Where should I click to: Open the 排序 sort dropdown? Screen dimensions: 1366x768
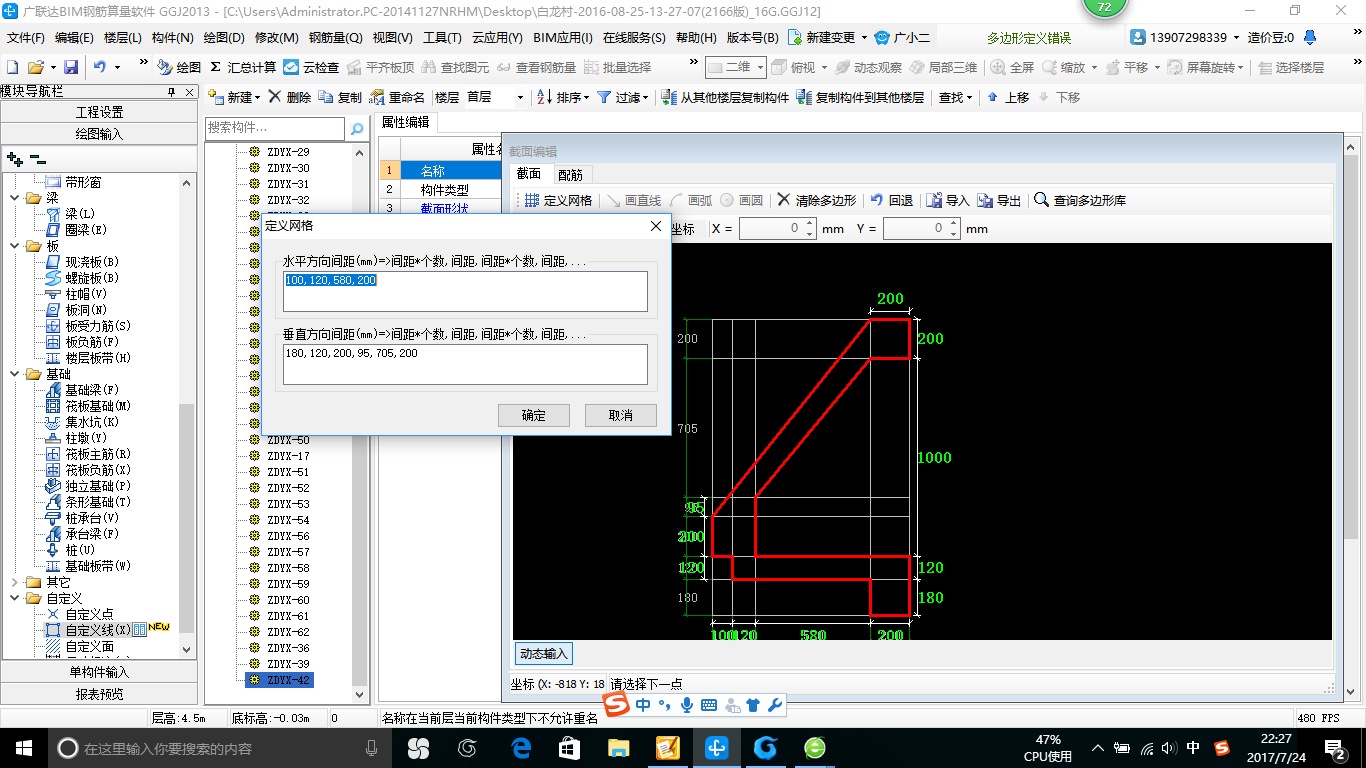(564, 97)
